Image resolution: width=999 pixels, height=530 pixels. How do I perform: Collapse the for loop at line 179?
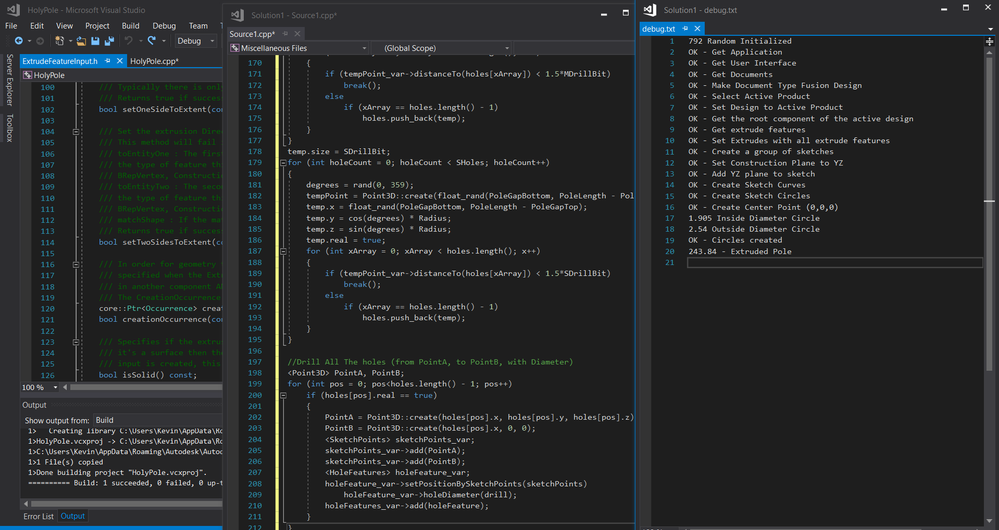(283, 163)
